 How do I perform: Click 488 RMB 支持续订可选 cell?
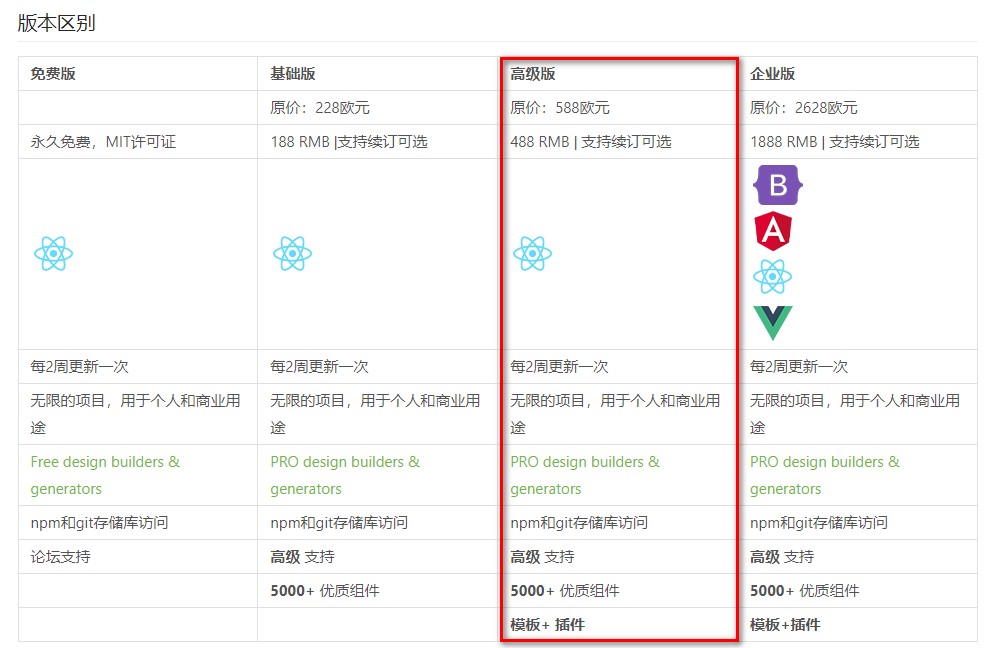(591, 142)
